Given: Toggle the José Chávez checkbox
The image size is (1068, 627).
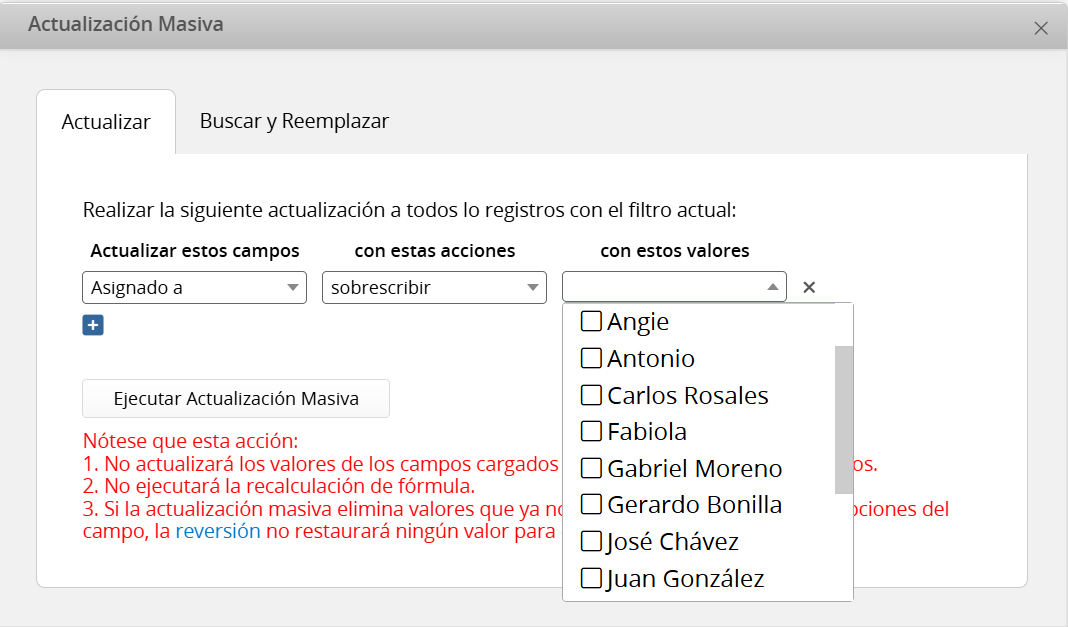Looking at the screenshot, I should 591,542.
